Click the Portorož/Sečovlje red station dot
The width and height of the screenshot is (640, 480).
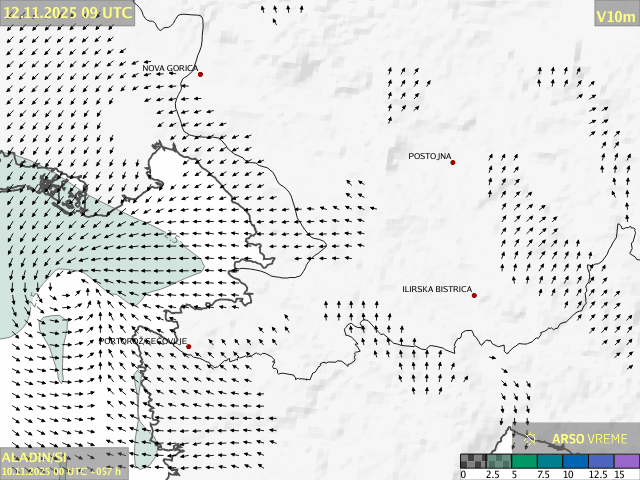[186, 343]
